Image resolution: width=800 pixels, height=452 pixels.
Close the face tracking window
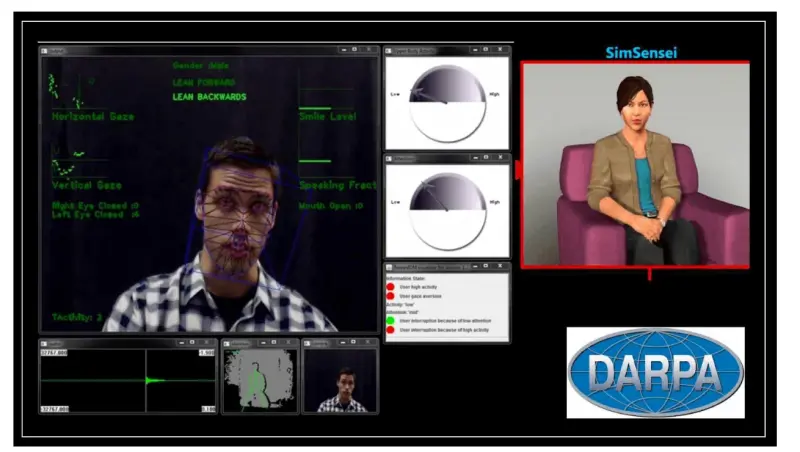(369, 49)
